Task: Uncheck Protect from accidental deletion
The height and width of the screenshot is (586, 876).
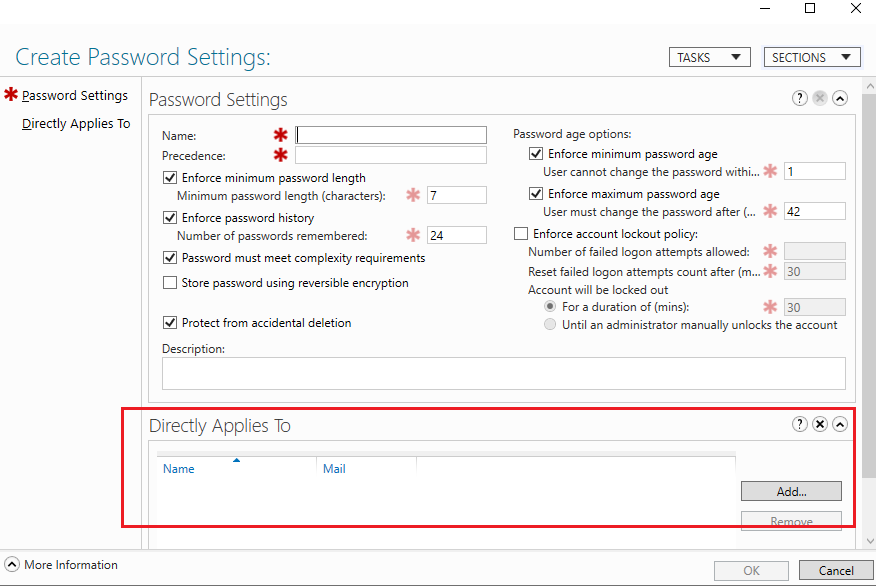Action: (x=170, y=322)
